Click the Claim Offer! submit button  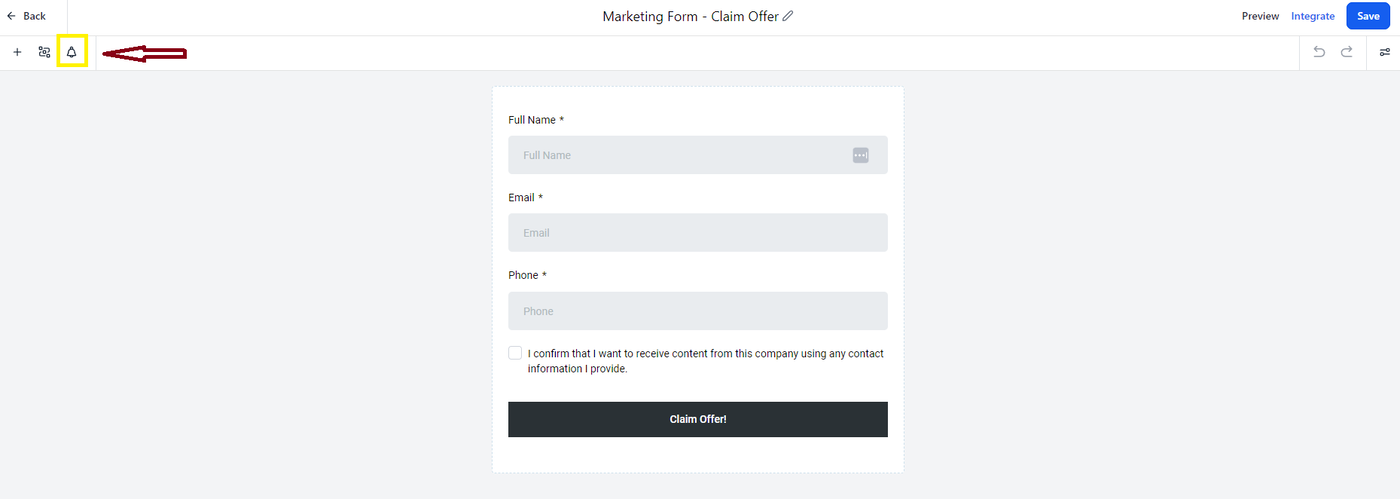[697, 419]
